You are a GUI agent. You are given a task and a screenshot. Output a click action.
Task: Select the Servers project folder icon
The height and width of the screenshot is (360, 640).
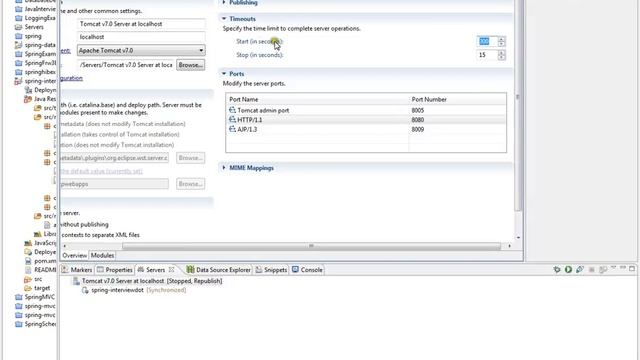tap(18, 27)
